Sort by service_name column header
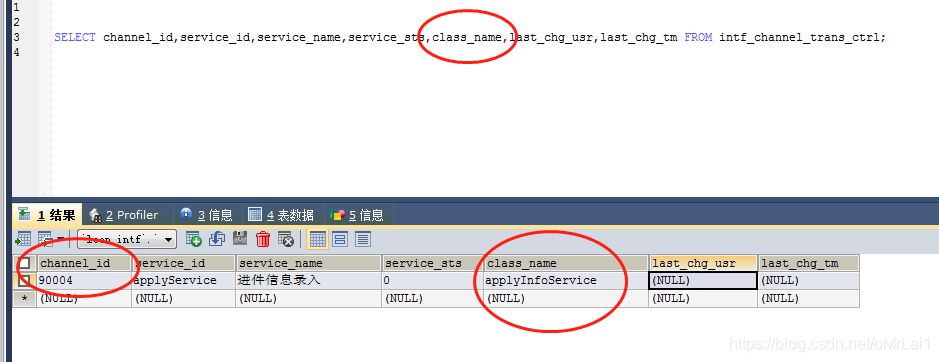Screen dimensions: 939x362 [x=308, y=263]
